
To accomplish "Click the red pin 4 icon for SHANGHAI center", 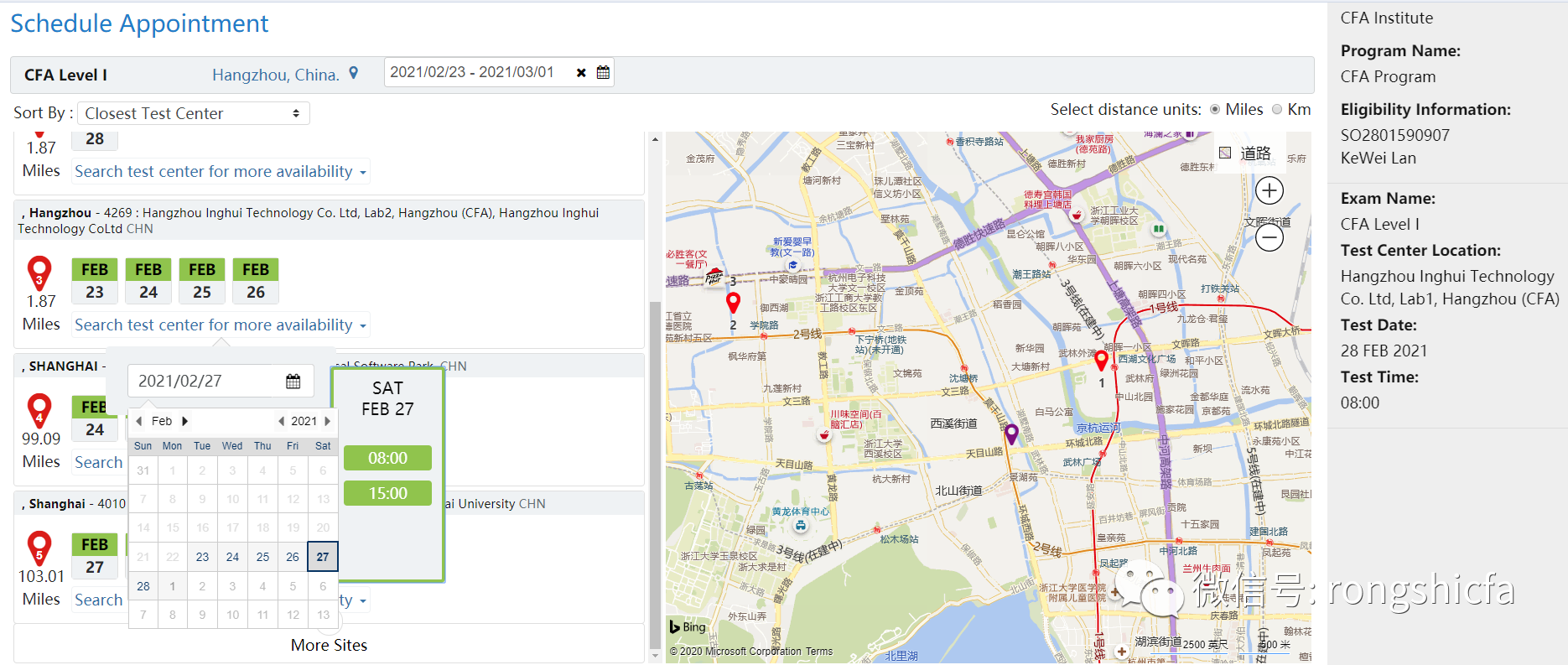I will click(x=39, y=411).
